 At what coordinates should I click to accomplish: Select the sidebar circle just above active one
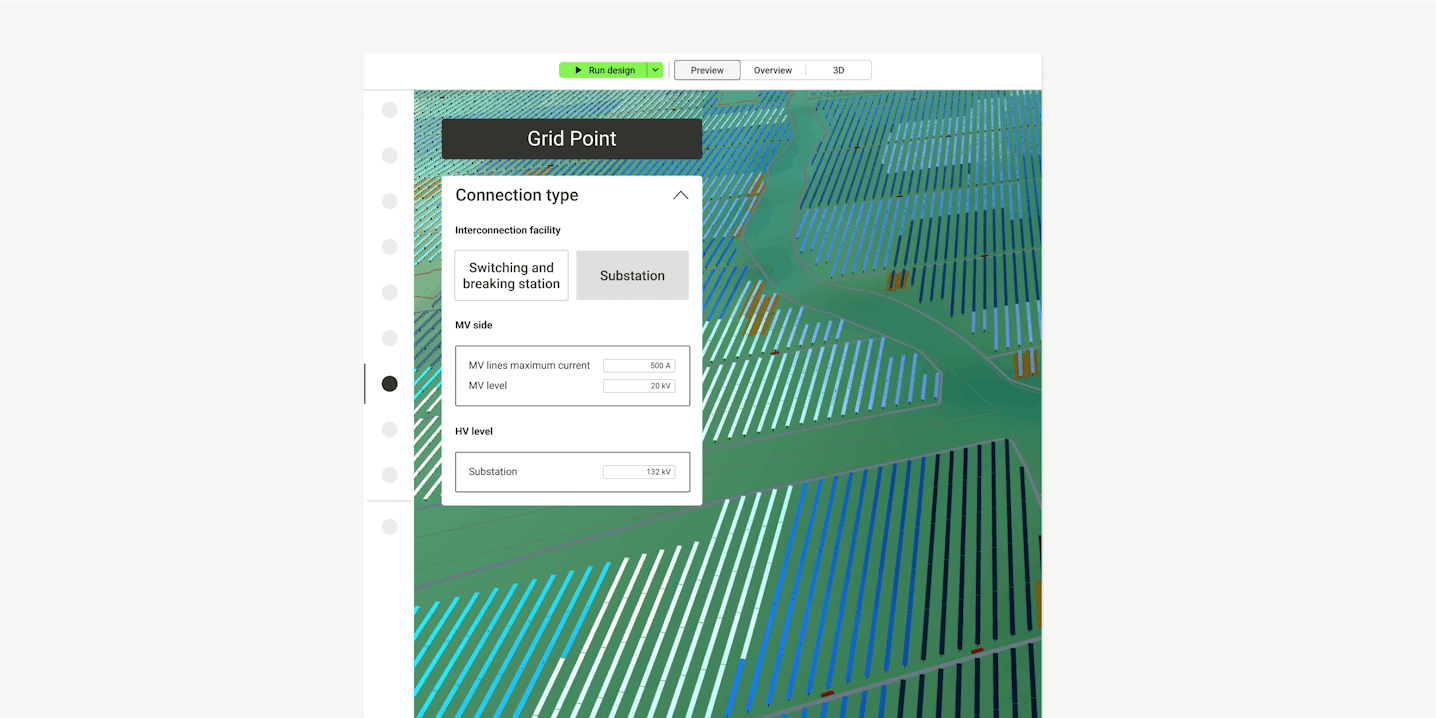[x=390, y=338]
